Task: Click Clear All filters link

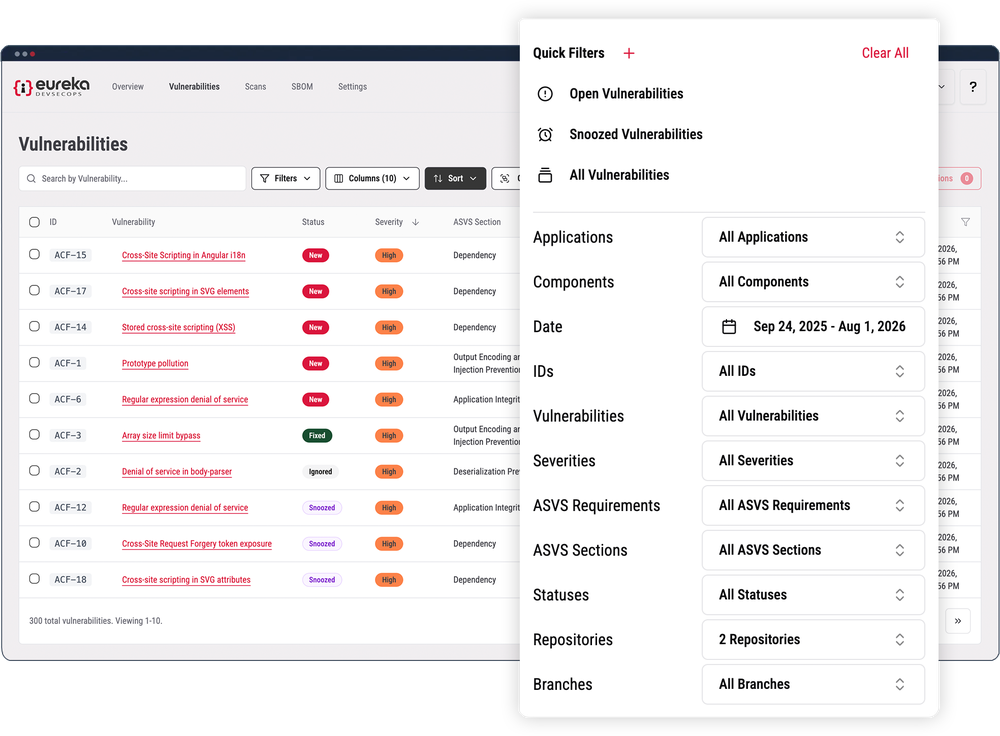Action: click(885, 54)
